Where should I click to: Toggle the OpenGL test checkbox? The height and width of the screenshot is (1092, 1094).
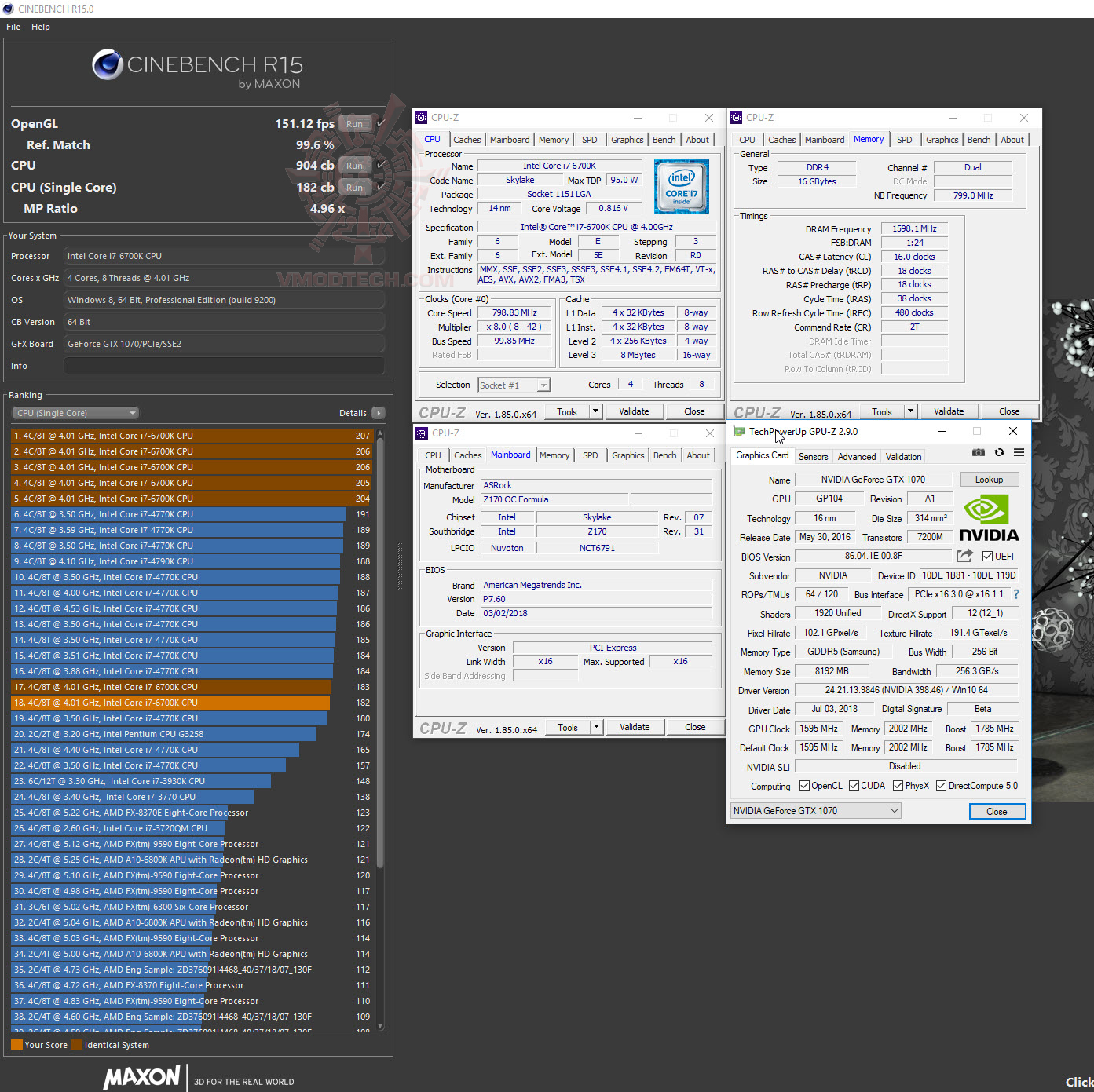pyautogui.click(x=381, y=123)
